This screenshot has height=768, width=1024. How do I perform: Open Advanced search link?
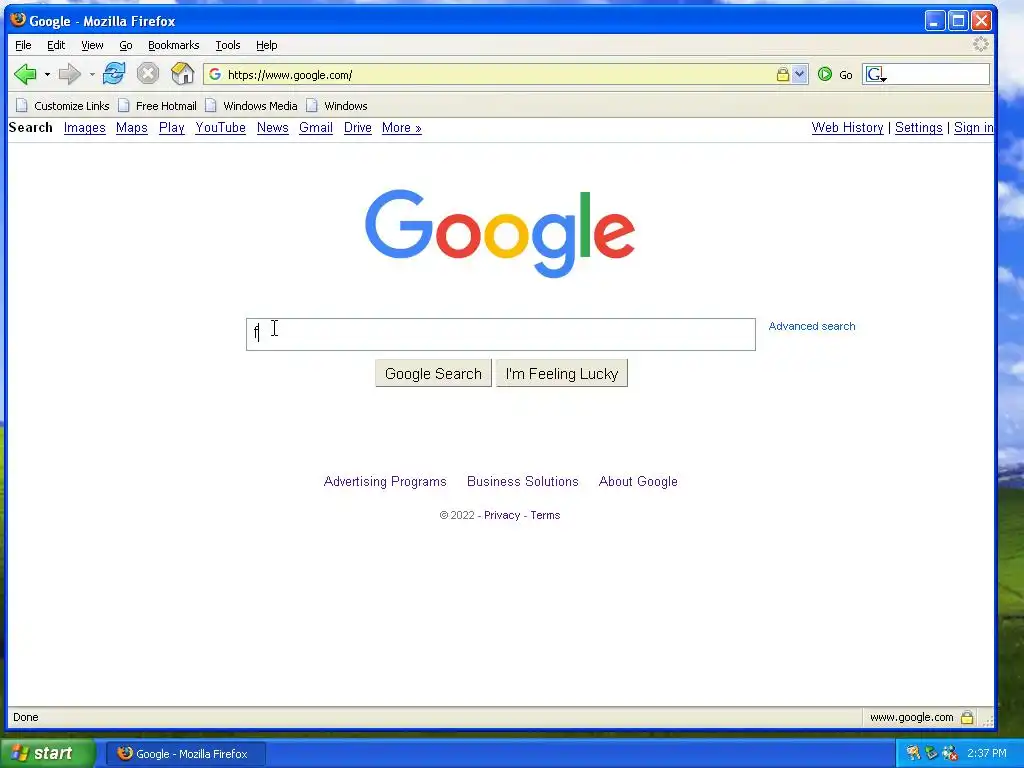tap(811, 326)
